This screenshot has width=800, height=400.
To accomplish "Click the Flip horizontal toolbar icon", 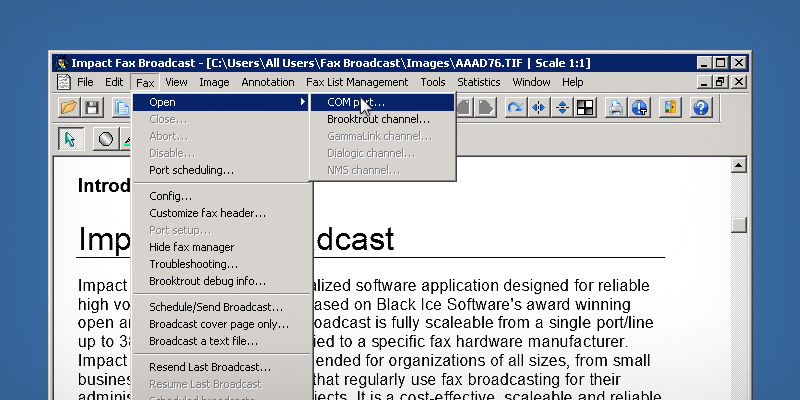I will coord(539,107).
